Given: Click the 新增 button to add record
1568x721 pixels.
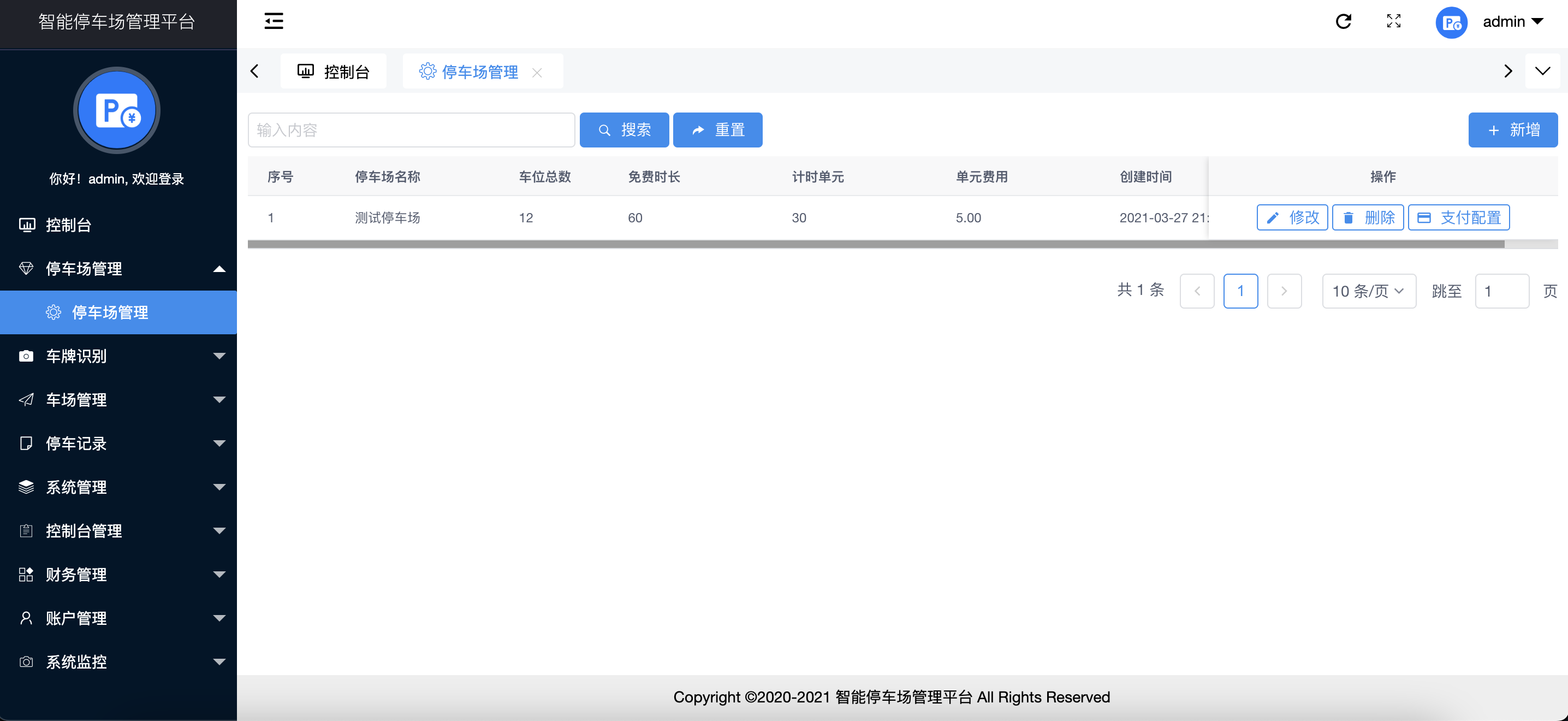Looking at the screenshot, I should click(1513, 129).
